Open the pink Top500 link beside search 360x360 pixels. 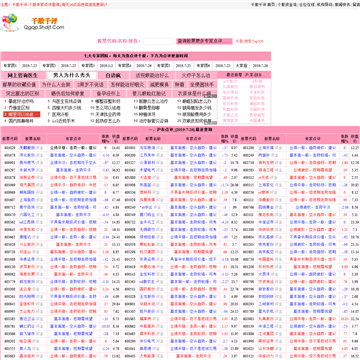tap(249, 41)
